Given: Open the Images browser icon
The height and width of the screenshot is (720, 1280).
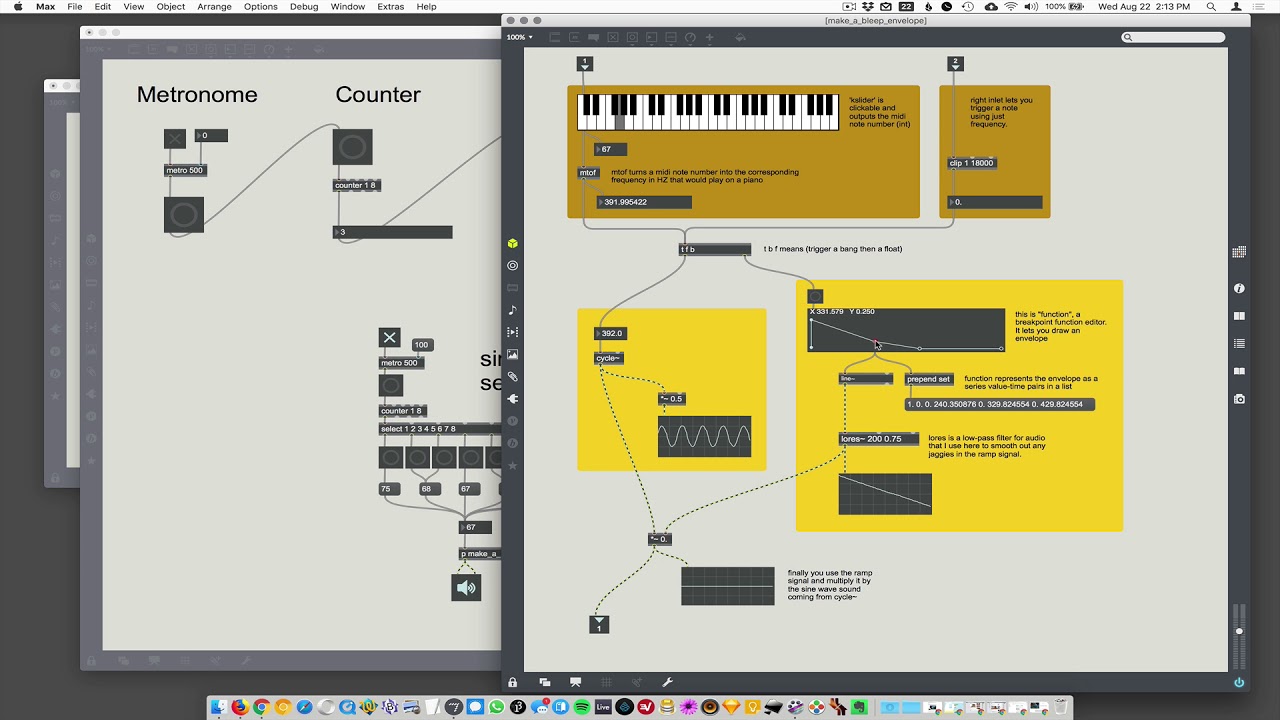Looking at the screenshot, I should tap(512, 354).
